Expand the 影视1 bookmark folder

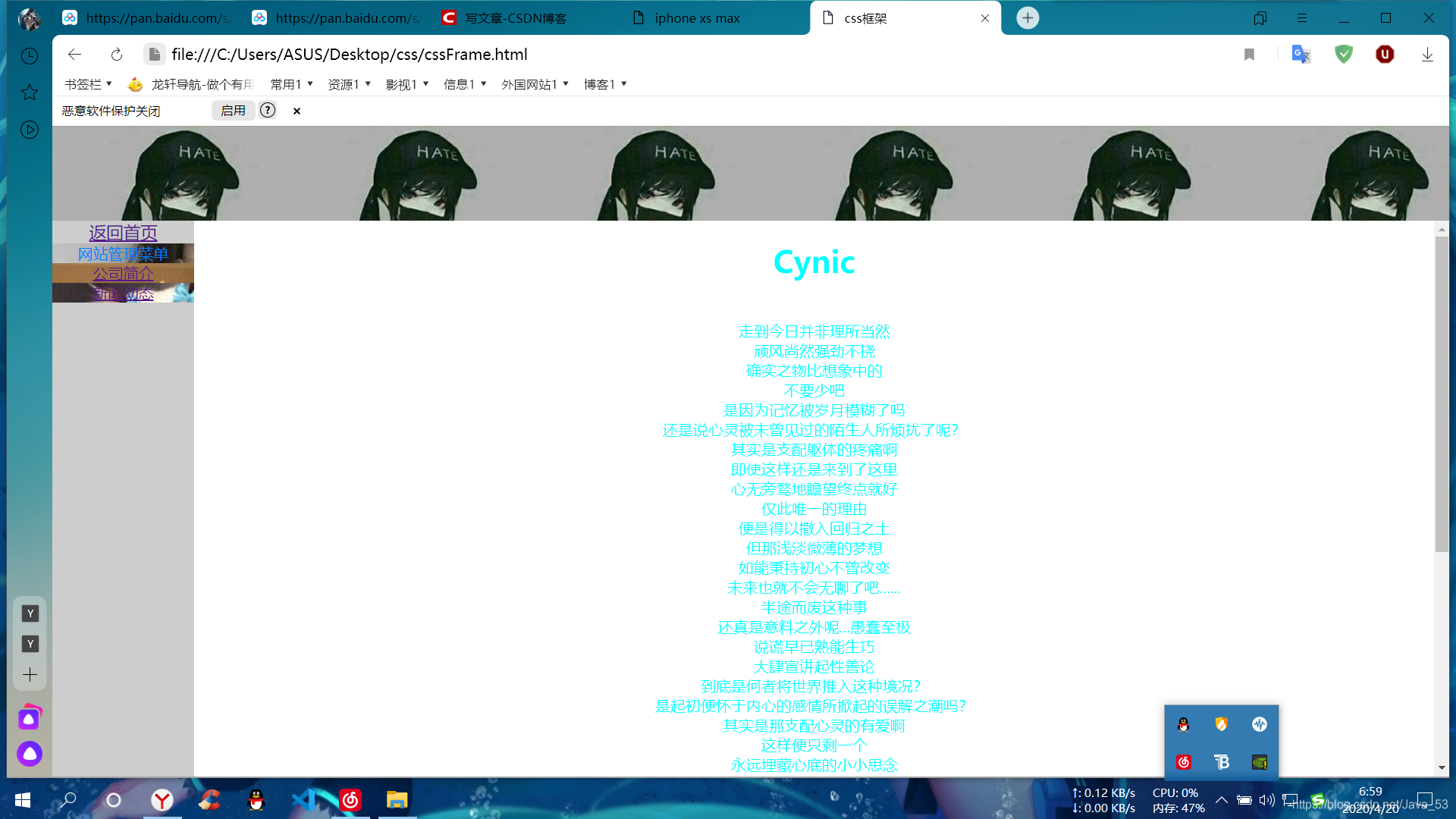pyautogui.click(x=407, y=84)
